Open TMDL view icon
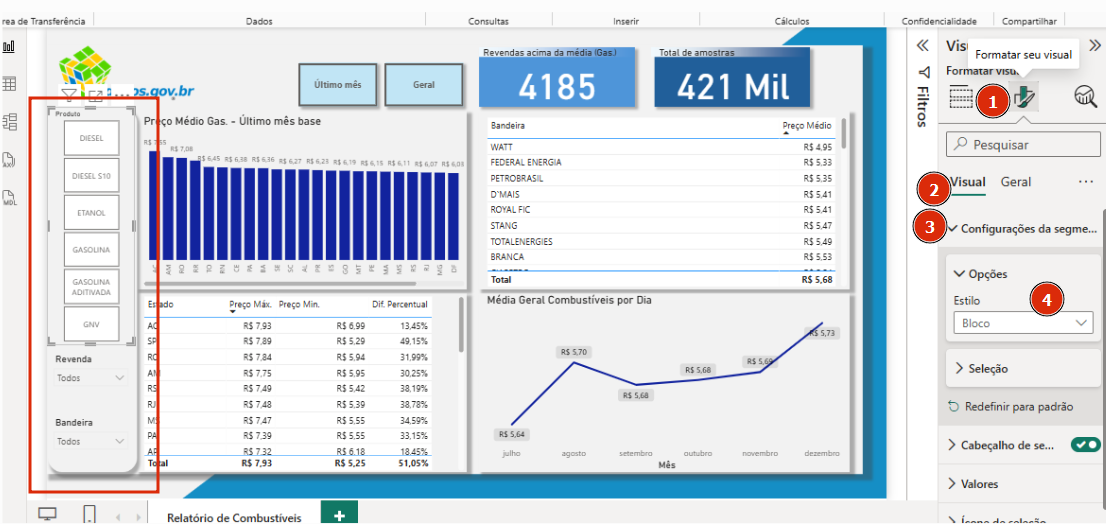 pos(9,197)
